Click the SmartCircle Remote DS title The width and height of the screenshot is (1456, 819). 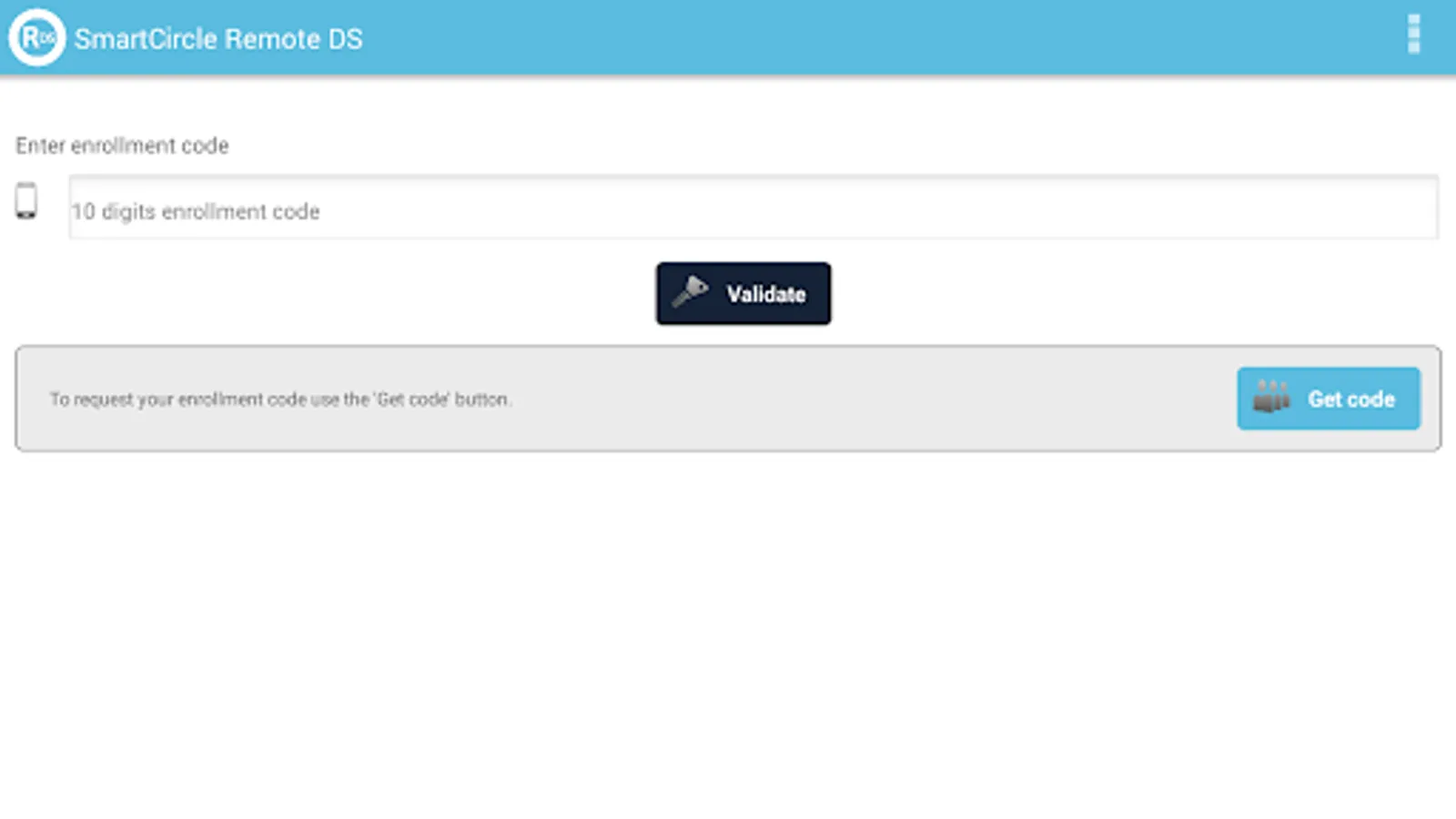218,38
